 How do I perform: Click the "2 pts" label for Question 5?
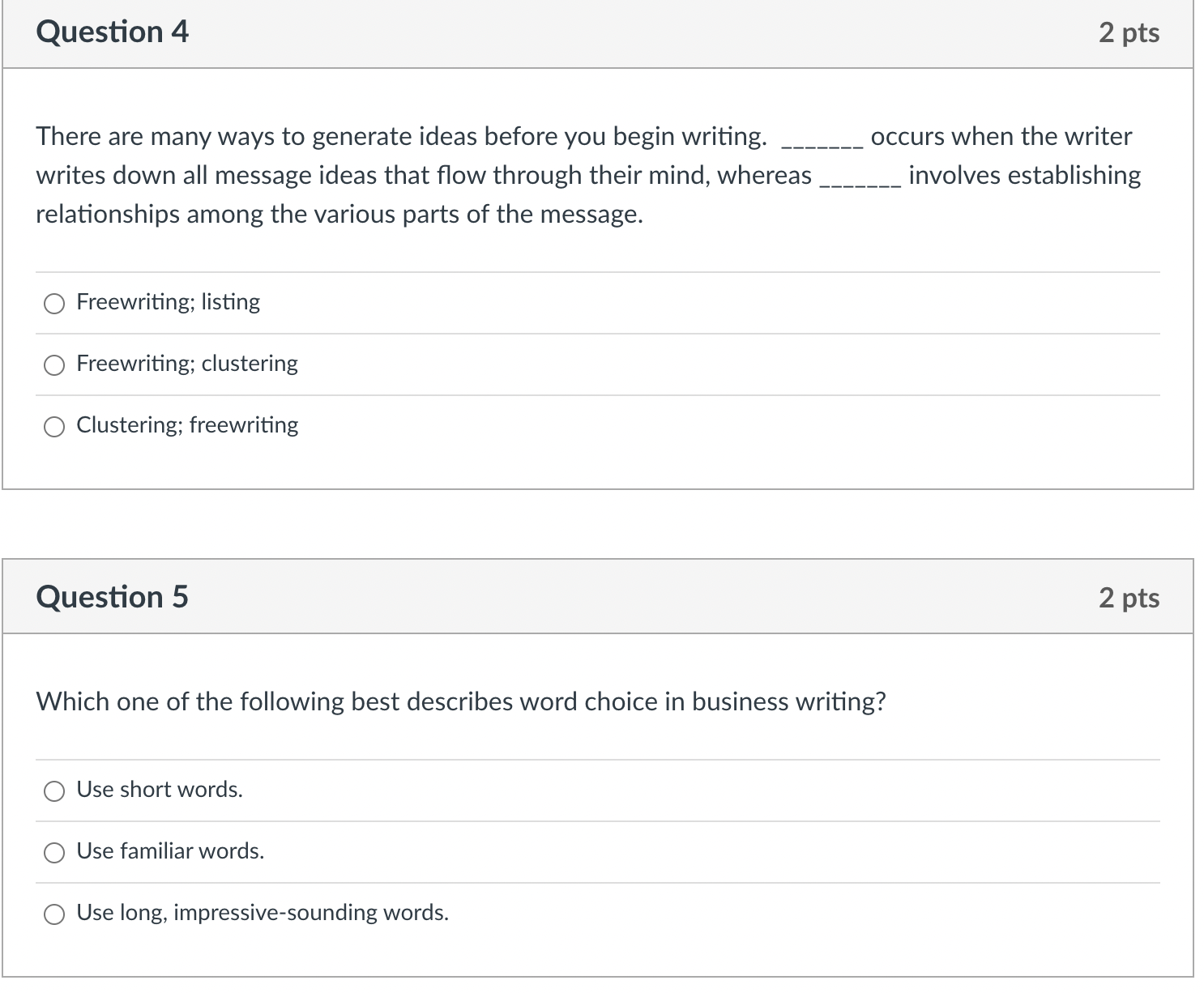point(1129,598)
